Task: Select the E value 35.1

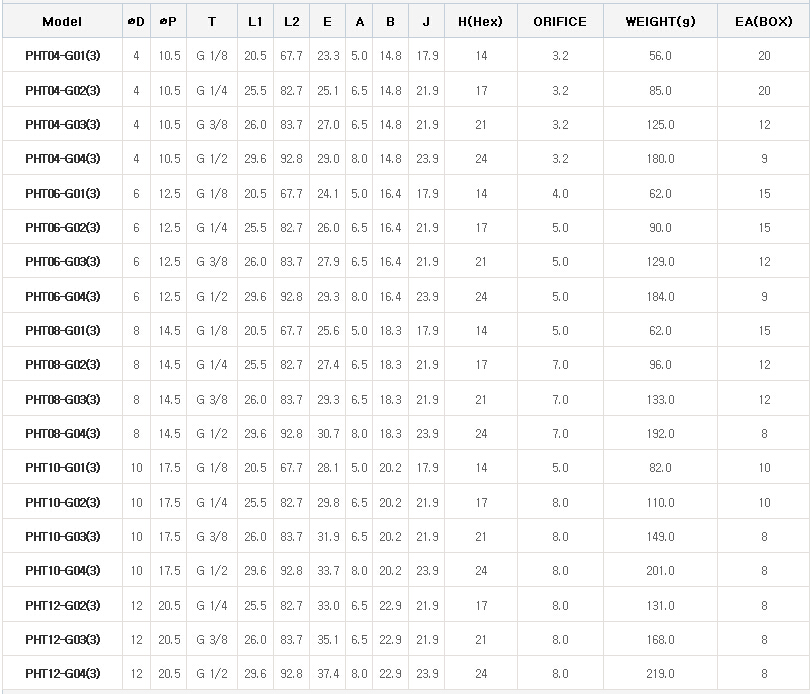Action: pos(328,640)
